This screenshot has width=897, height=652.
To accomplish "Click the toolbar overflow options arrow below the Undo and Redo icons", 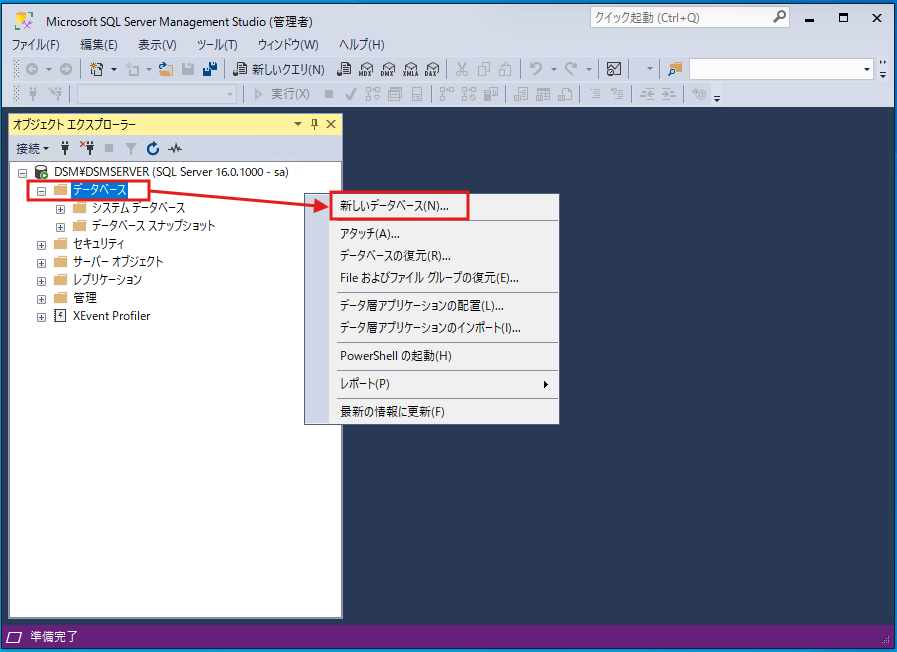I will click(x=717, y=97).
